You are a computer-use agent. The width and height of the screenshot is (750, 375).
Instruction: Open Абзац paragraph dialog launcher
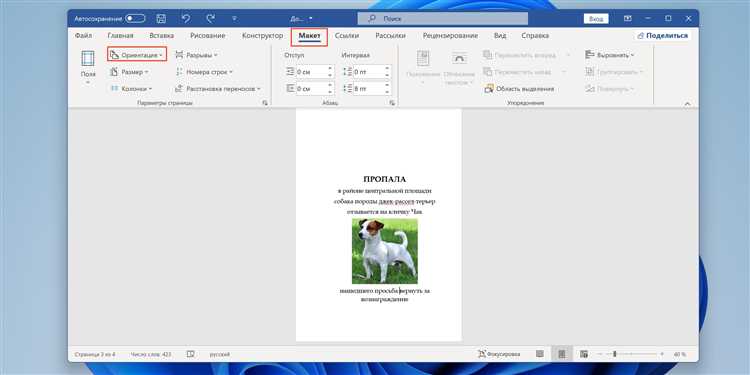pyautogui.click(x=392, y=103)
